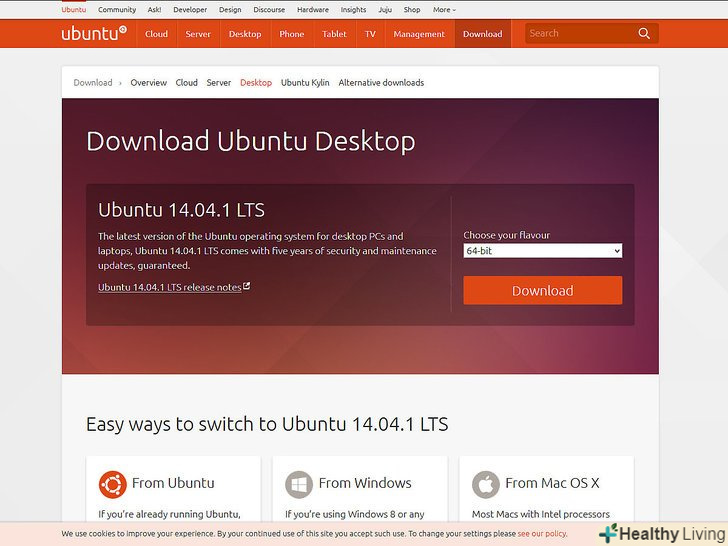Open Ask! link in top bar
This screenshot has height=546, width=728.
coord(155,9)
